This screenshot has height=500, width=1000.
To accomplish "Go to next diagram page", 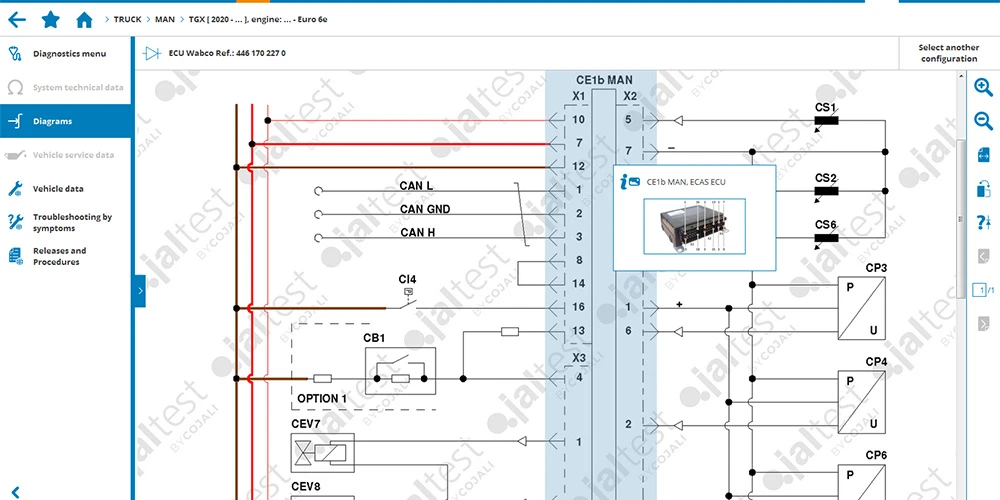I will click(983, 323).
